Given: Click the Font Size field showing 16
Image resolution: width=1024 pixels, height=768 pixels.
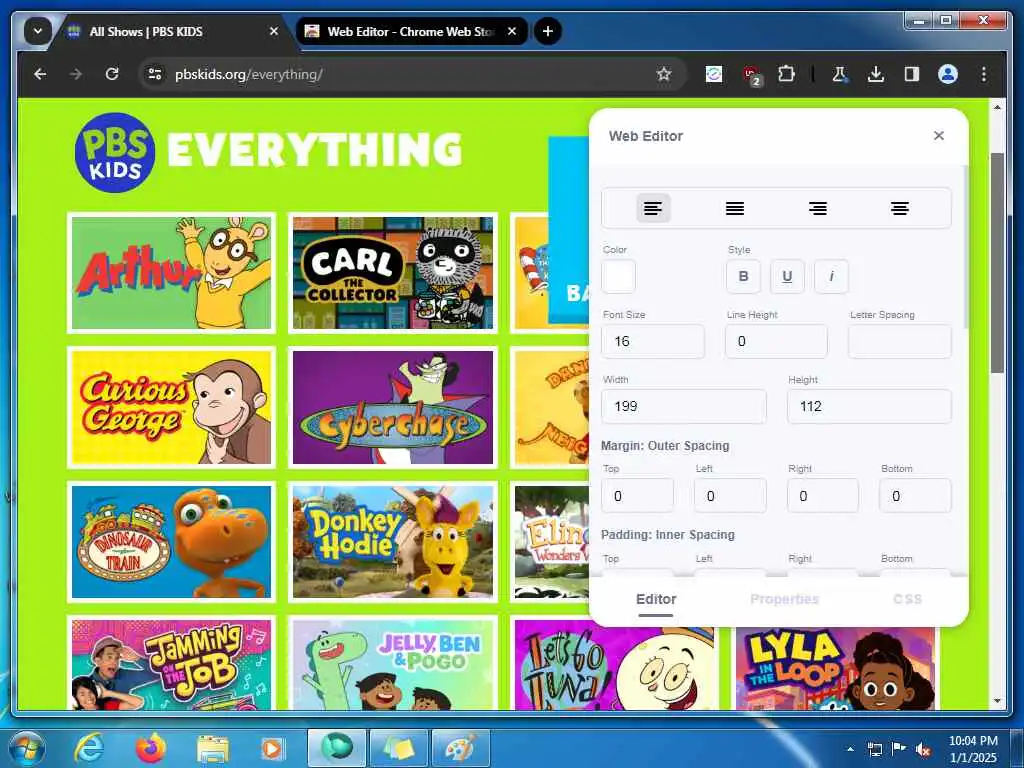Looking at the screenshot, I should [653, 341].
